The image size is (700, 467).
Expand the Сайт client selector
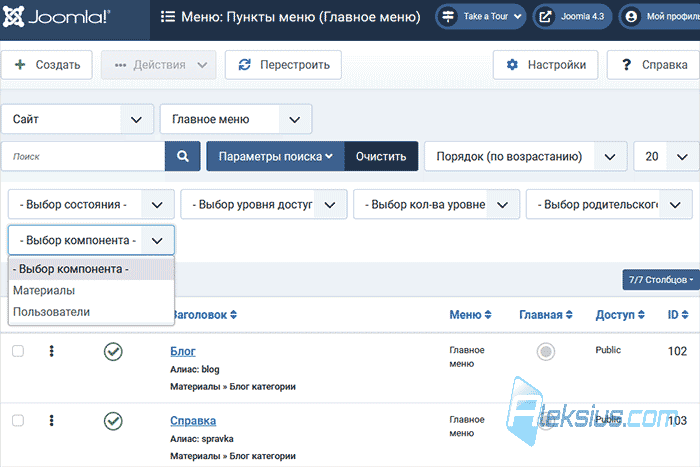pyautogui.click(x=78, y=119)
